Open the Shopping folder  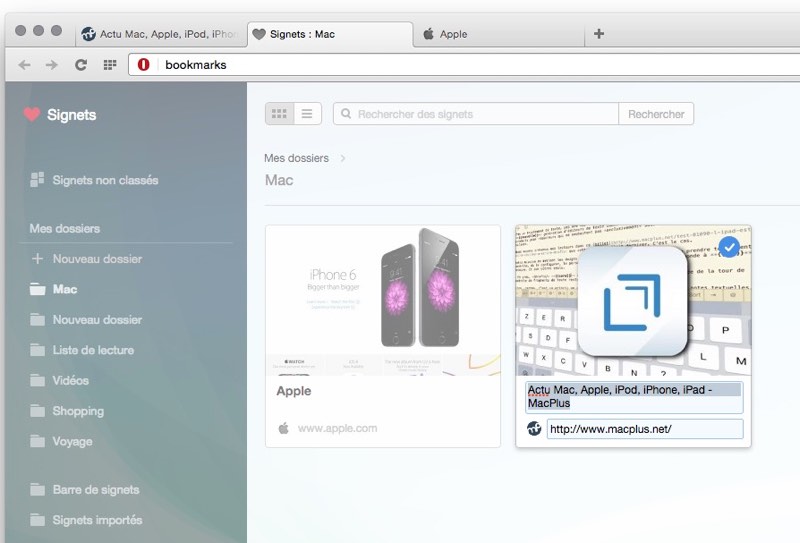[x=67, y=411]
